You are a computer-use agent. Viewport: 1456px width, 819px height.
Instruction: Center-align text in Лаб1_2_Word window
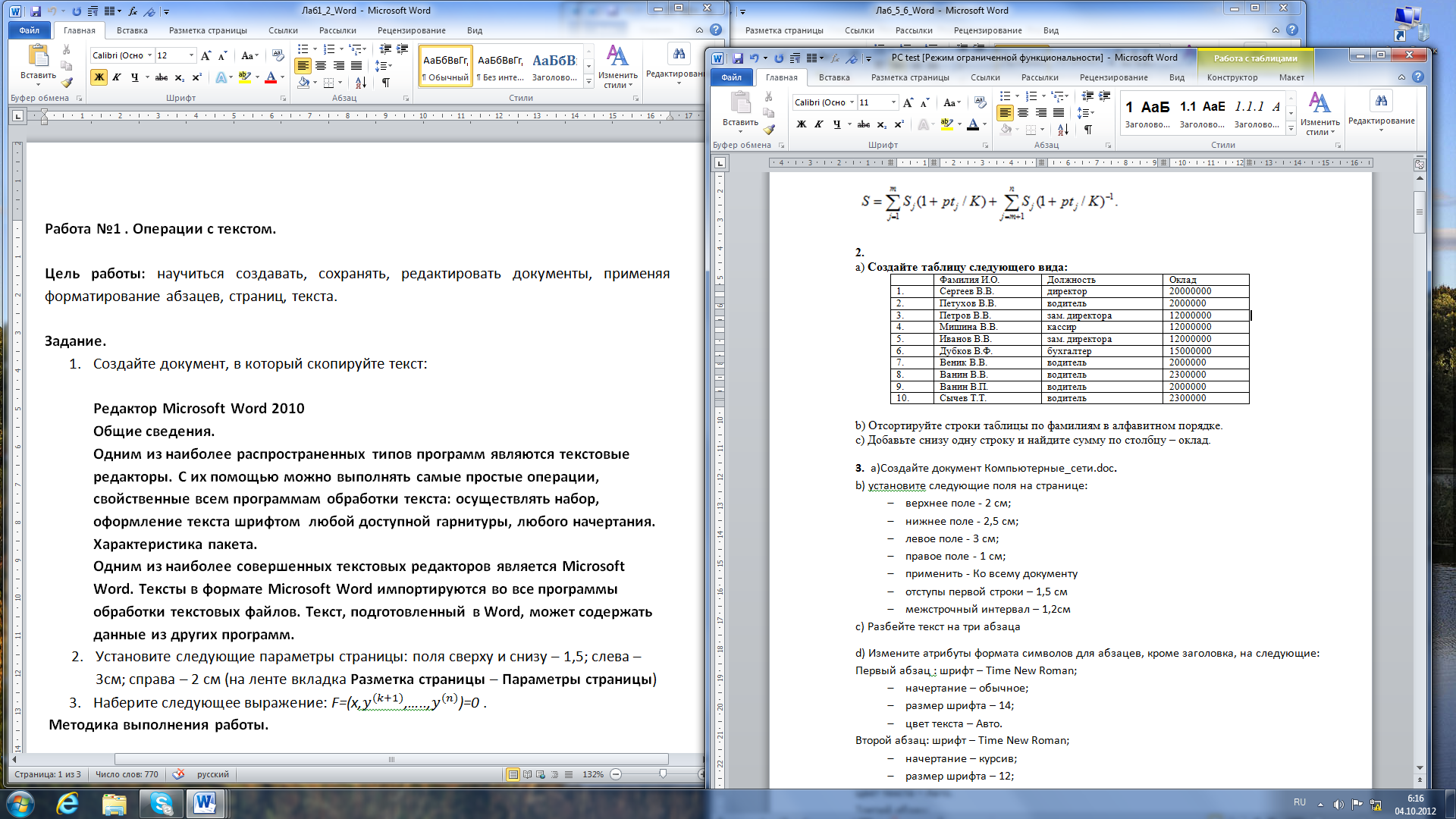[x=321, y=66]
